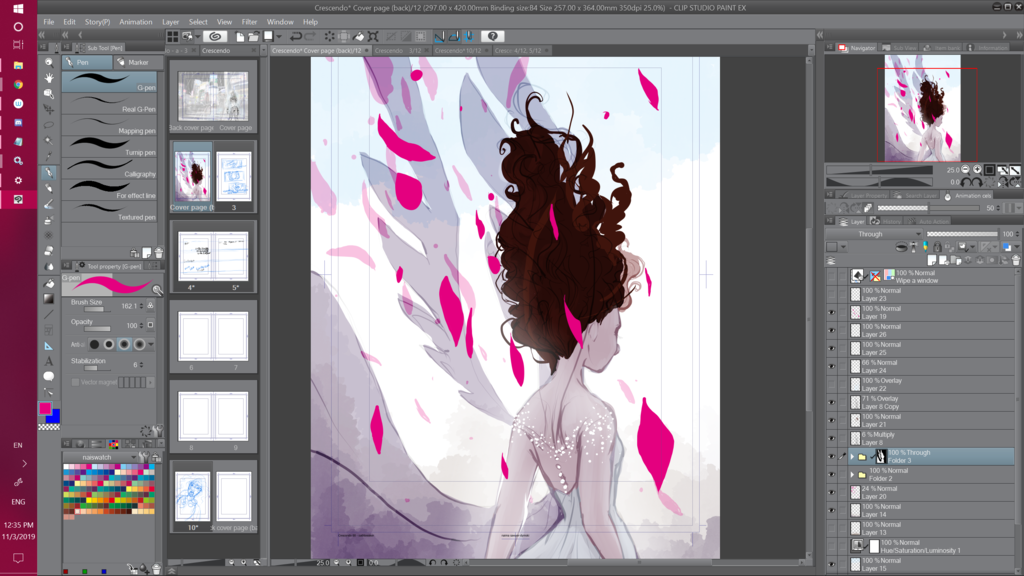The image size is (1024, 576).
Task: Select the Airbrush tool
Action: tap(49, 220)
